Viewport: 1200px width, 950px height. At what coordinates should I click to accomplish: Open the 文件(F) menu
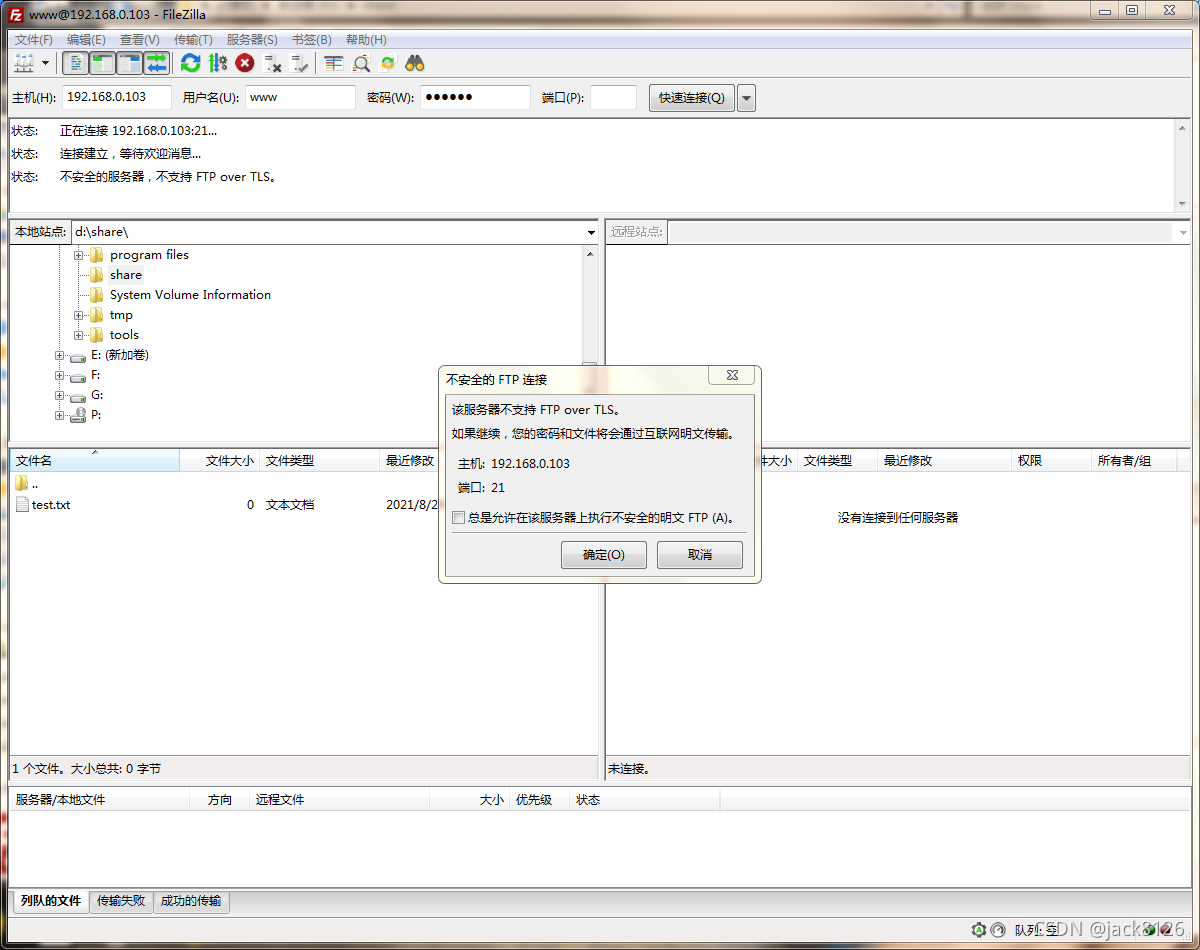34,39
